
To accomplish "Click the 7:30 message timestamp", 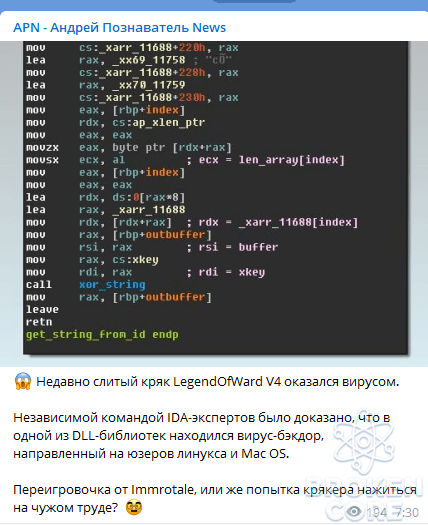I will pyautogui.click(x=406, y=513).
